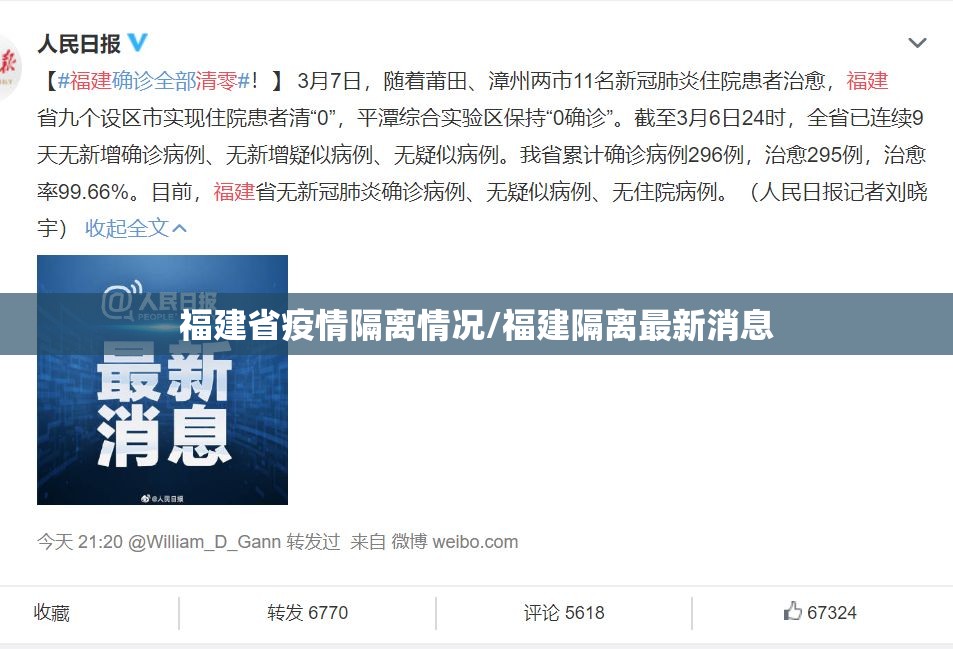
Task: Click the Weibo watermark at image bottom
Action: [162, 498]
